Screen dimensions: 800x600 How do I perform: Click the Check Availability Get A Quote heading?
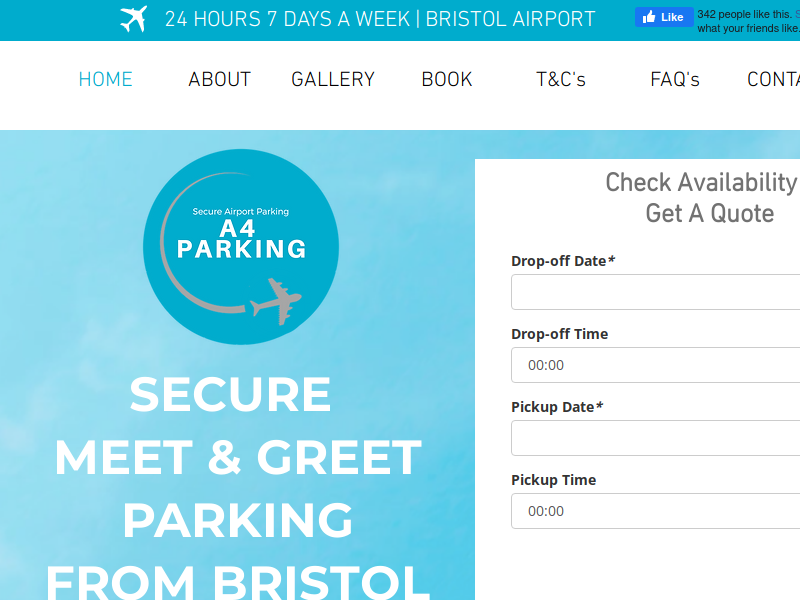tap(703, 198)
